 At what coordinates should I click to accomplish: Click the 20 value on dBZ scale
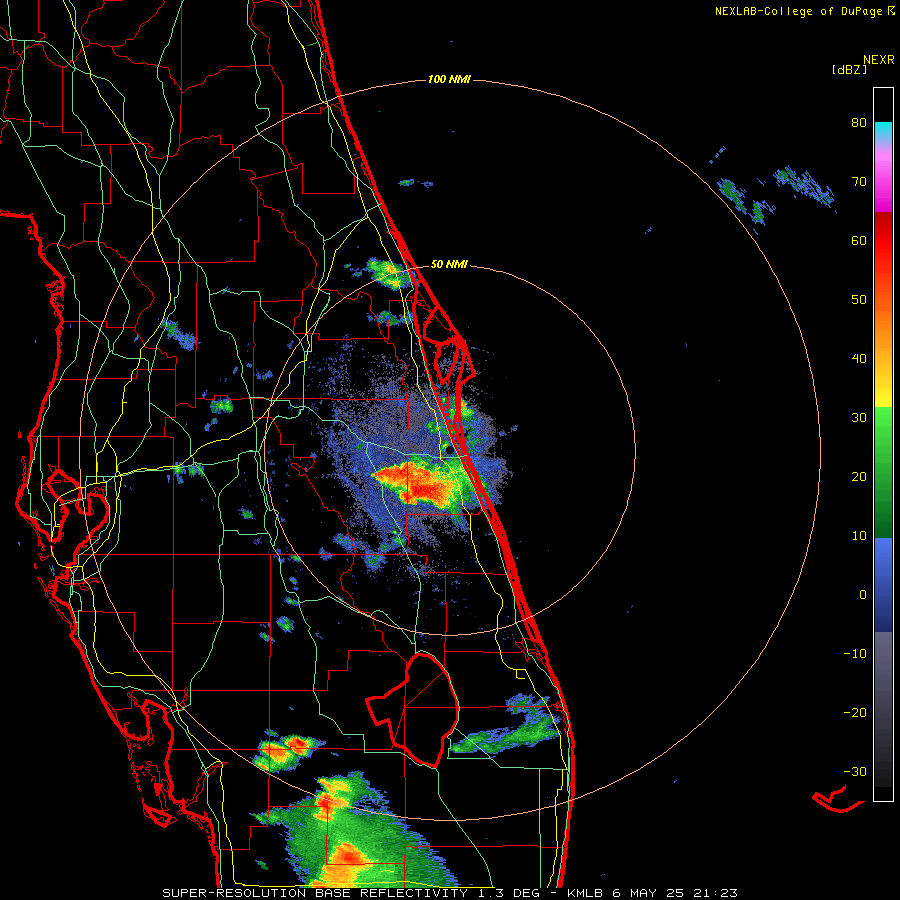(x=859, y=477)
